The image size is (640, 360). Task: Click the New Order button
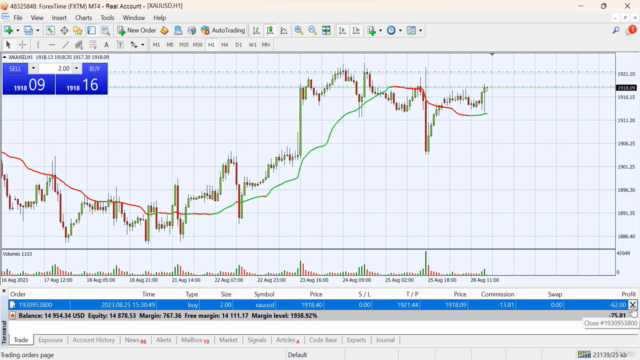pos(137,30)
